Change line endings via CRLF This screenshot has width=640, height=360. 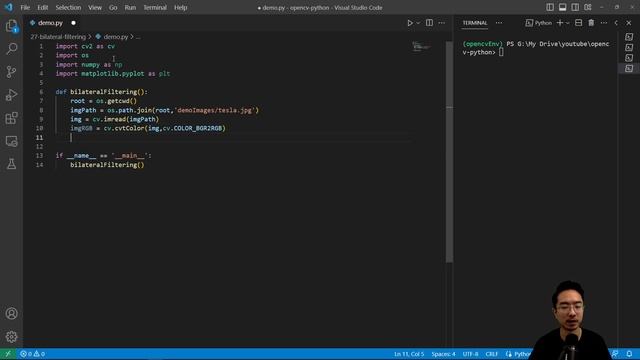click(491, 354)
